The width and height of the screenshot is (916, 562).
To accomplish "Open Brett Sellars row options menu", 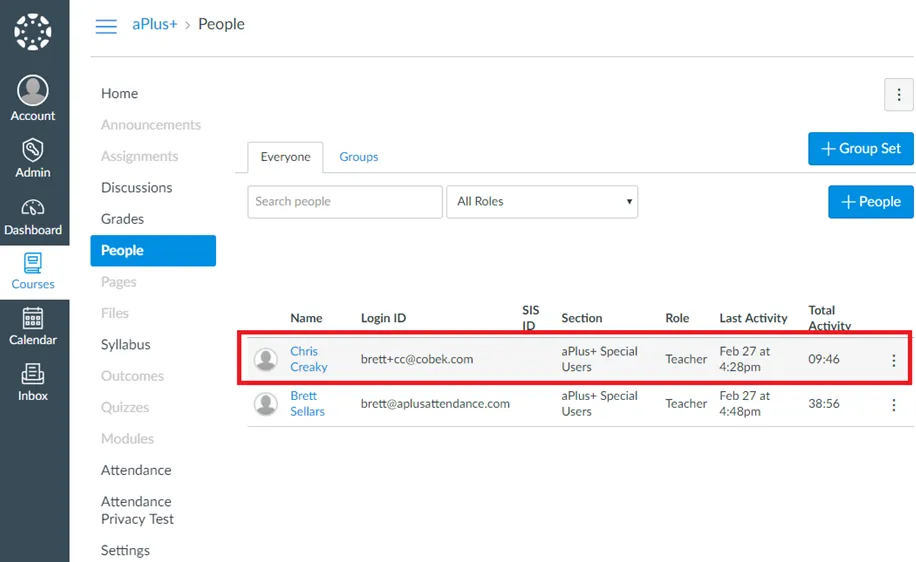I will (893, 405).
